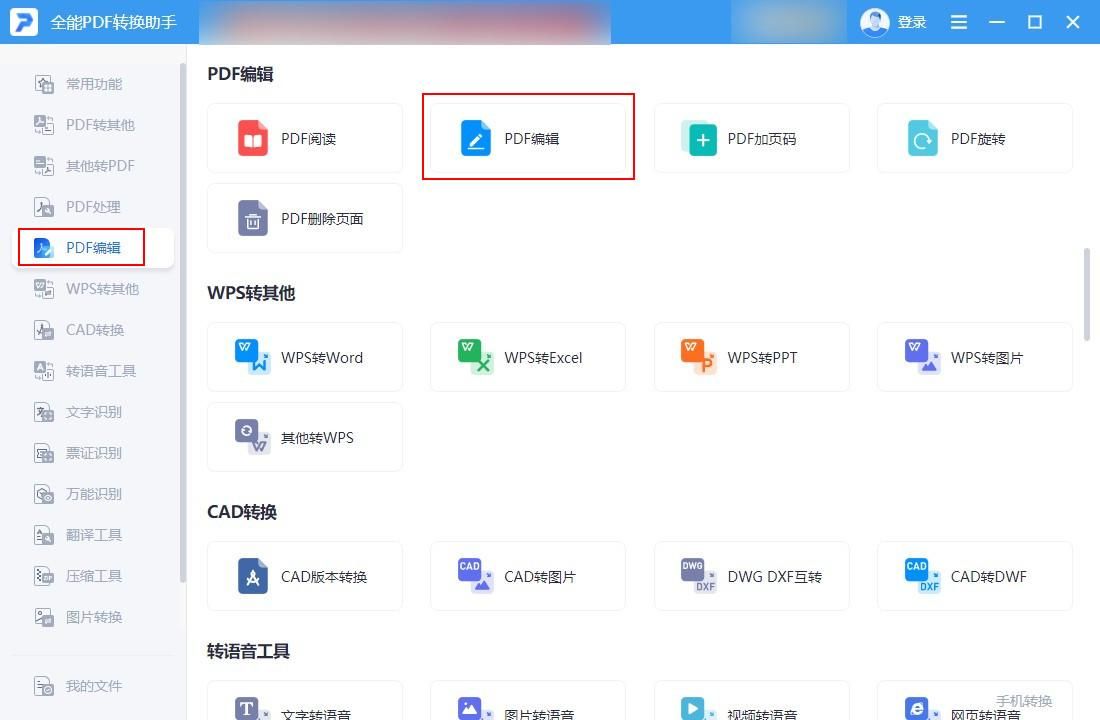The image size is (1100, 720).
Task: Open the 其他转WPS icon
Action: 253,436
